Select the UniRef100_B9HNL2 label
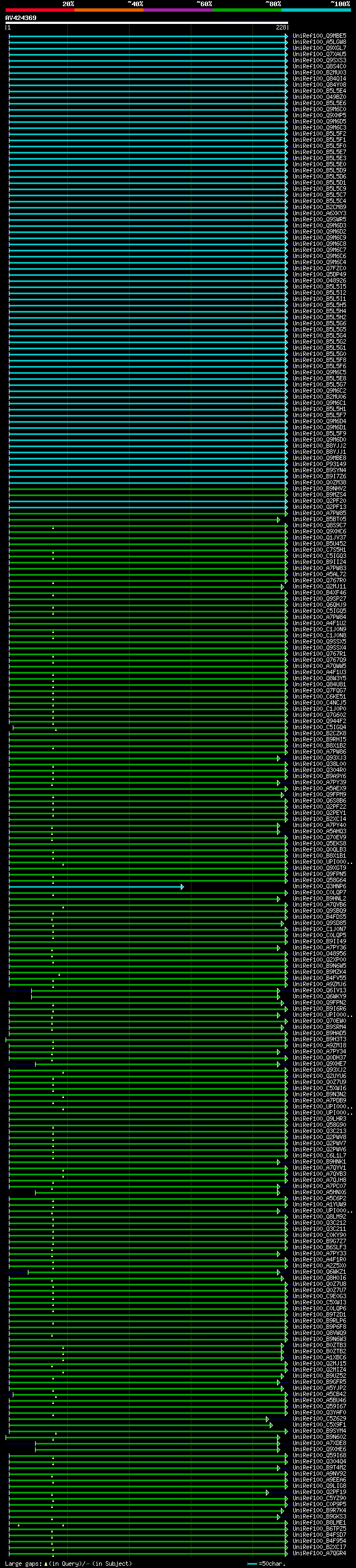The height and width of the screenshot is (1568, 356). point(319,898)
